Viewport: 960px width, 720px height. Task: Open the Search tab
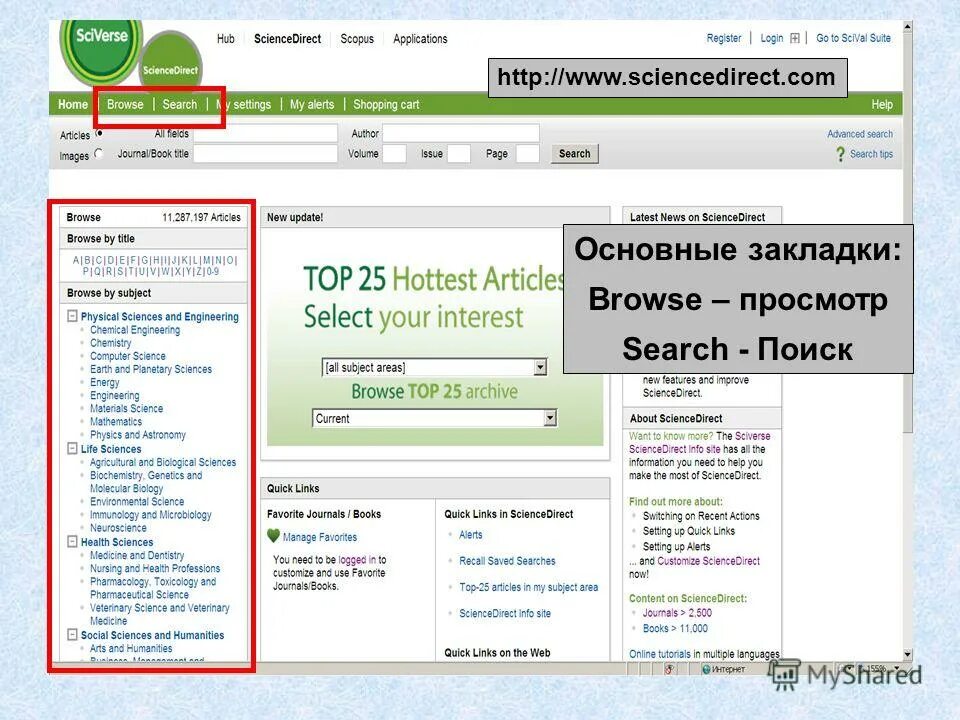point(180,104)
